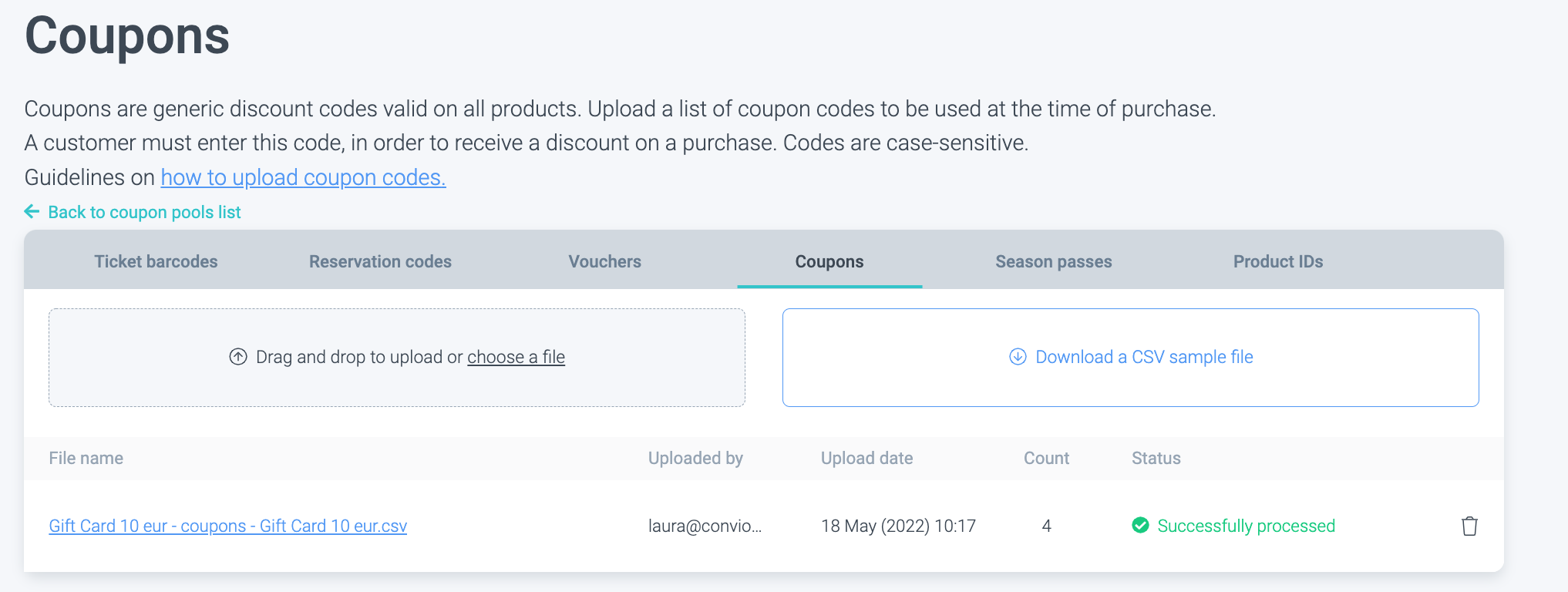This screenshot has width=1568, height=592.
Task: Open the Gift Card 10 eur csv file
Action: pyautogui.click(x=227, y=526)
